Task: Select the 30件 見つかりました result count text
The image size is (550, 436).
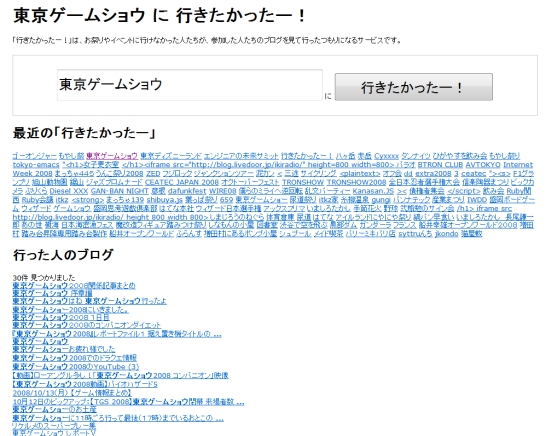Action: tap(44, 278)
